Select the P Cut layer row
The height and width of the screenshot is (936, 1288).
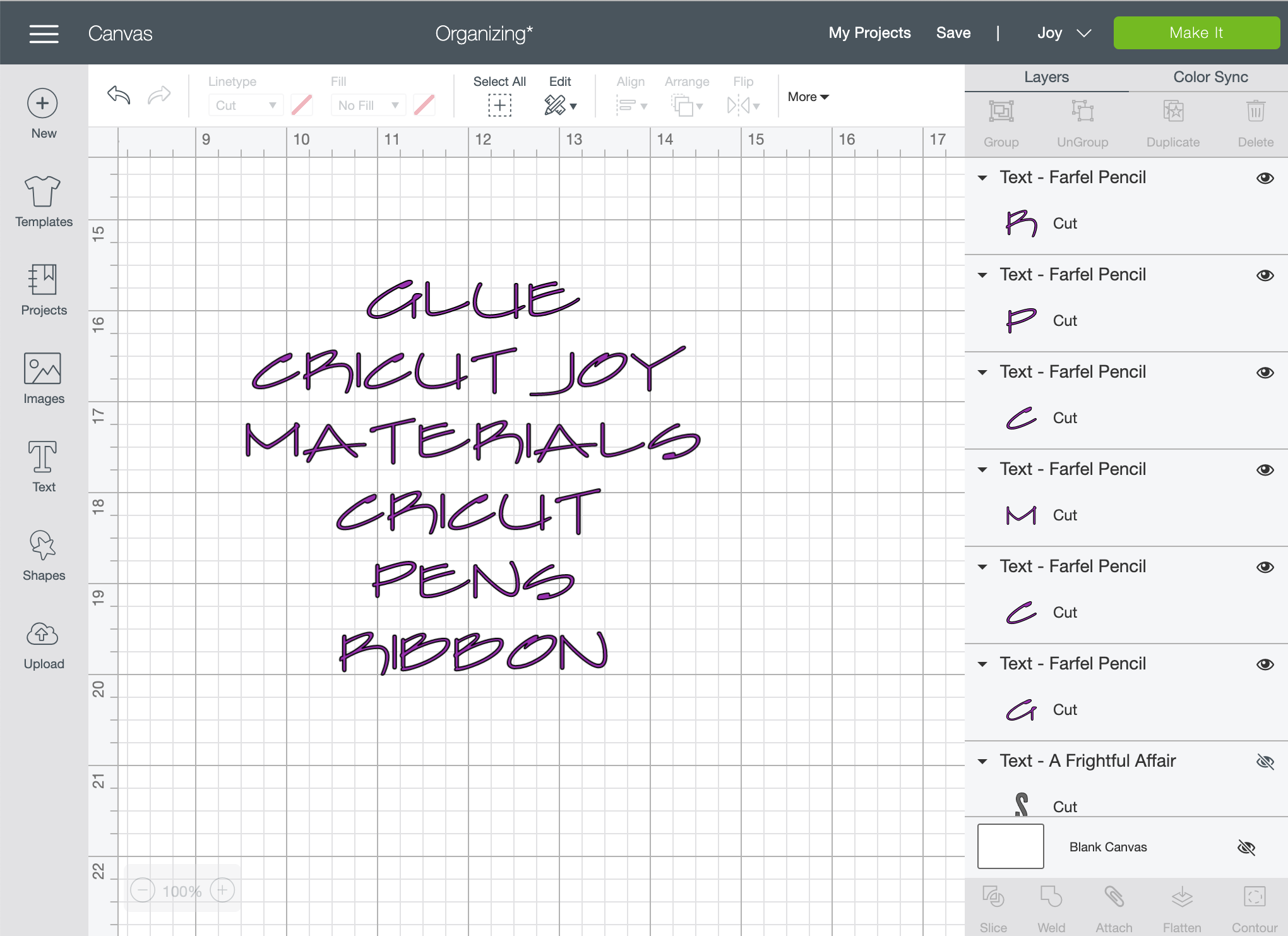[x=1126, y=321]
